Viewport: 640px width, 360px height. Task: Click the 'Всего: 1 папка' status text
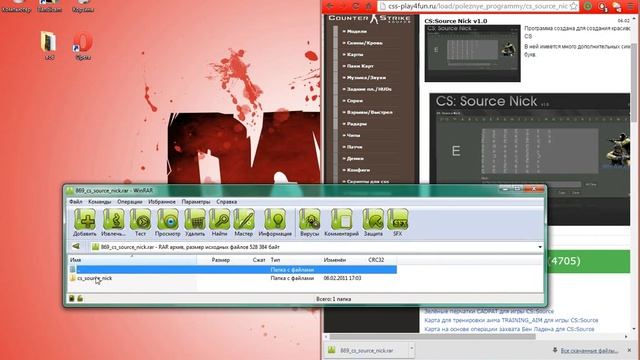(x=333, y=299)
